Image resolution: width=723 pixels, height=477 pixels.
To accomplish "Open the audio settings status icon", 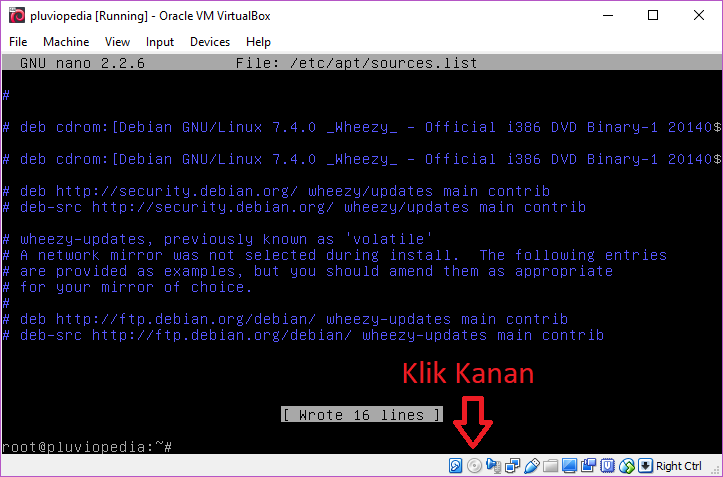I will coord(493,465).
